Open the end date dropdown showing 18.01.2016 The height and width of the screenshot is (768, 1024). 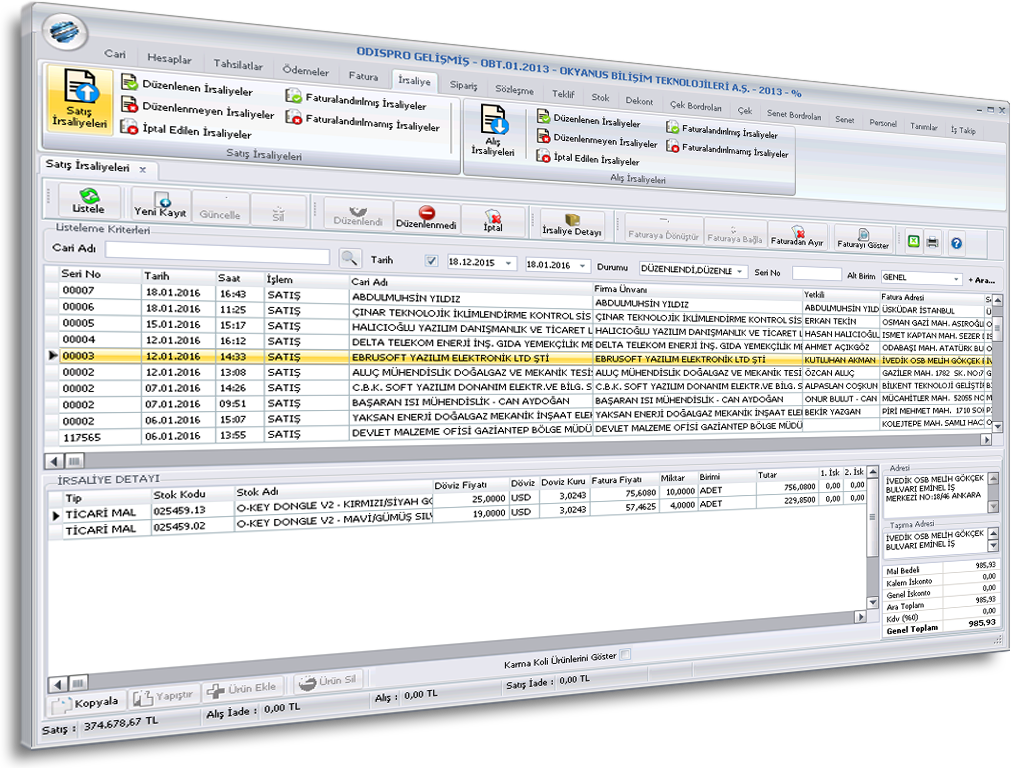pos(582,266)
